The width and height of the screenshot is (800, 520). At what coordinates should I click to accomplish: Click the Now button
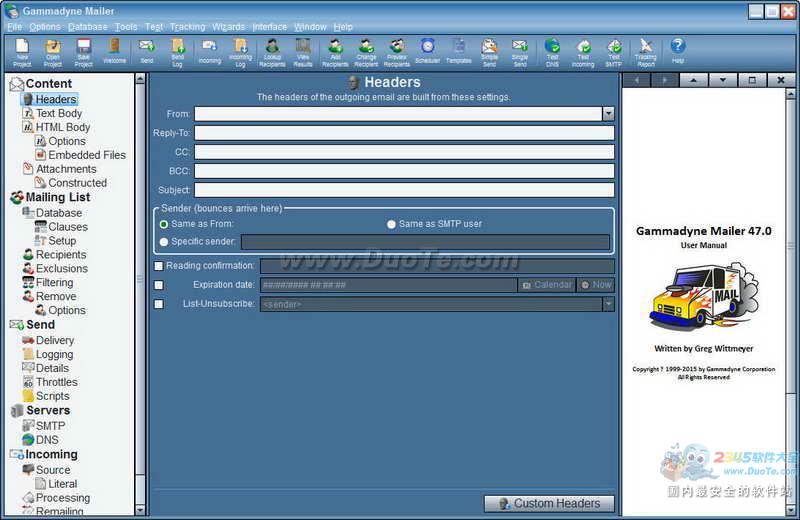(x=596, y=285)
